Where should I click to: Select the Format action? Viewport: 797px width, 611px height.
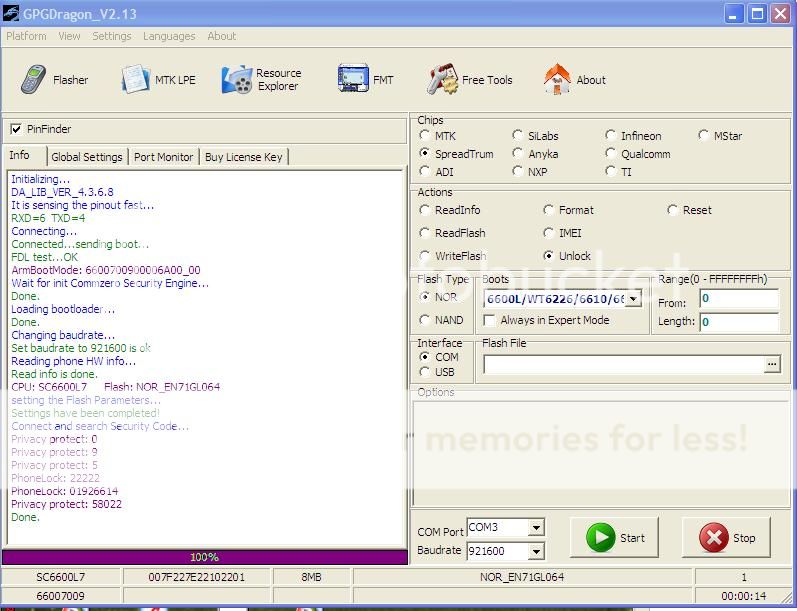coord(548,210)
